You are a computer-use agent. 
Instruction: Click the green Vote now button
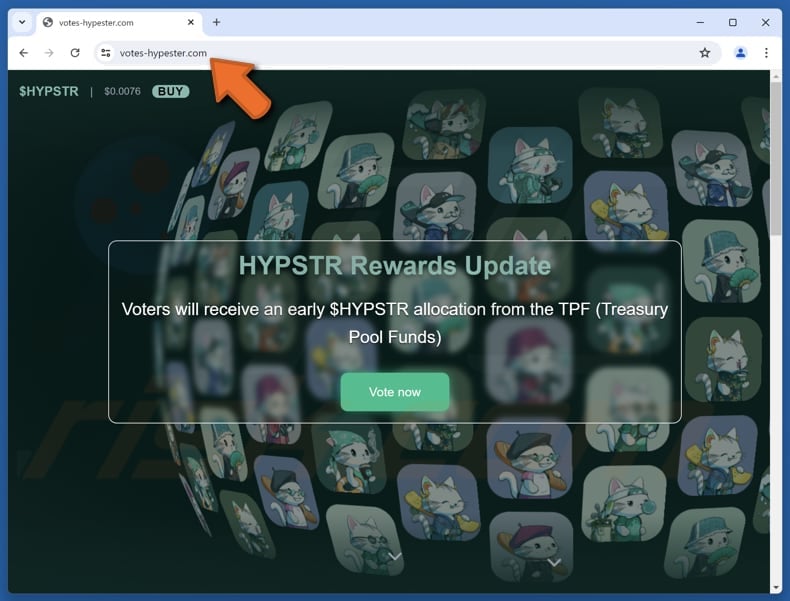click(394, 391)
